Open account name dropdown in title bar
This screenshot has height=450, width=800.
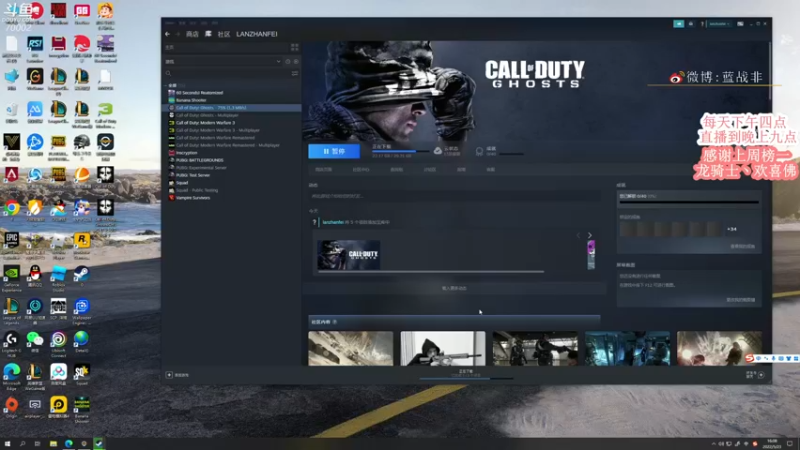pyautogui.click(x=719, y=23)
